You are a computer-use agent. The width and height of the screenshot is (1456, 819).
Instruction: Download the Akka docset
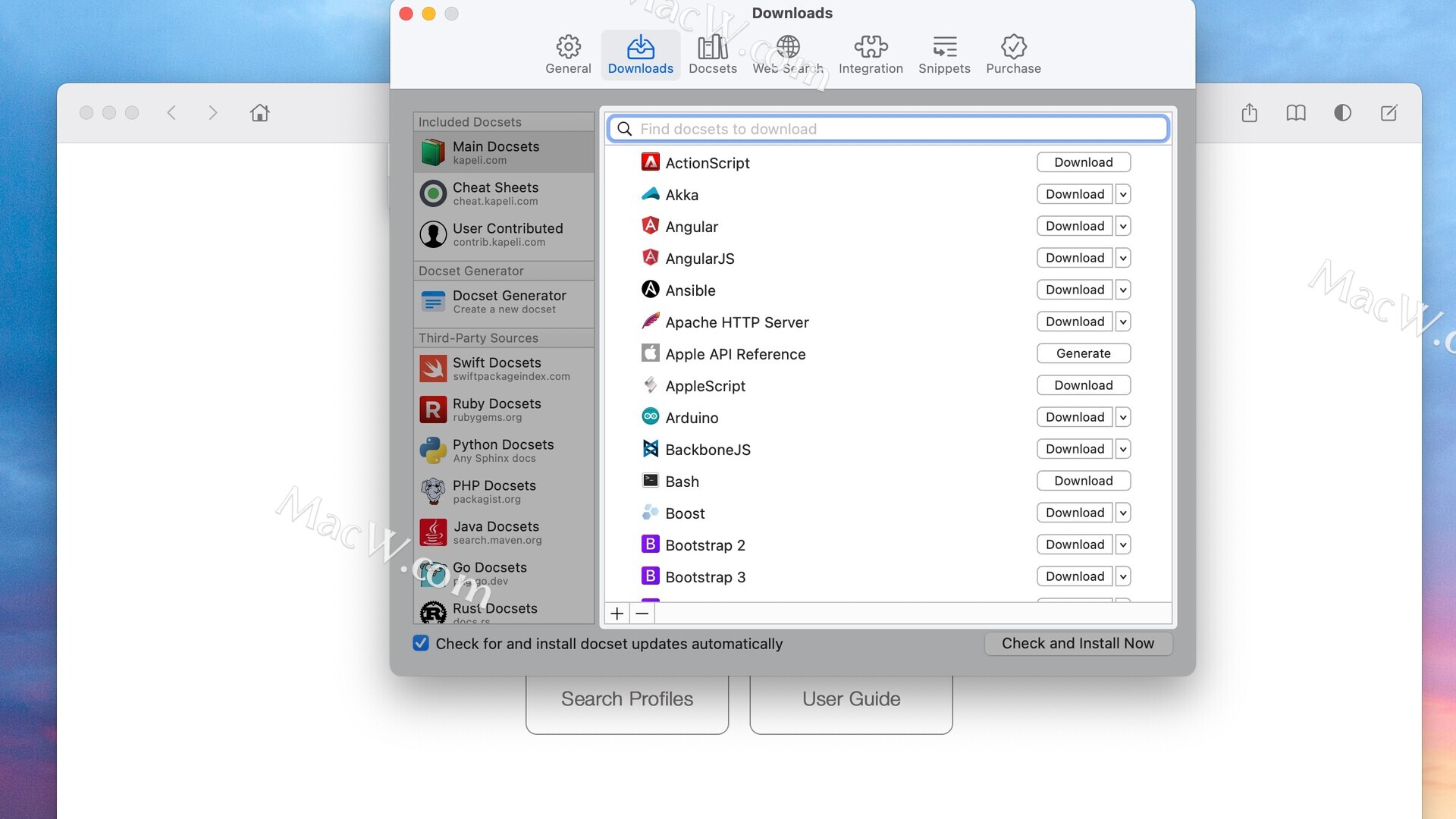coord(1075,194)
